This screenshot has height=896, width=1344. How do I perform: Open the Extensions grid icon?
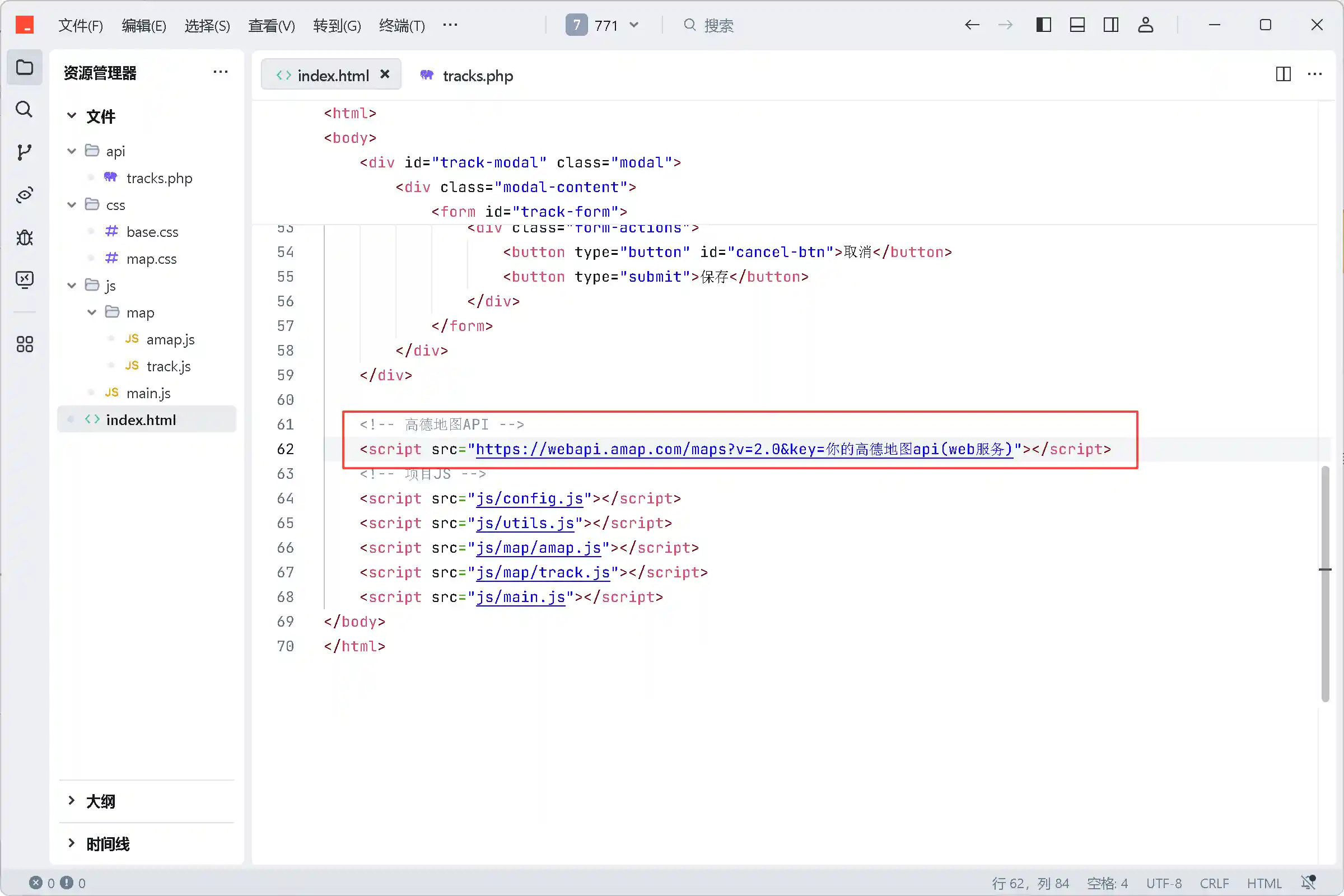24,344
